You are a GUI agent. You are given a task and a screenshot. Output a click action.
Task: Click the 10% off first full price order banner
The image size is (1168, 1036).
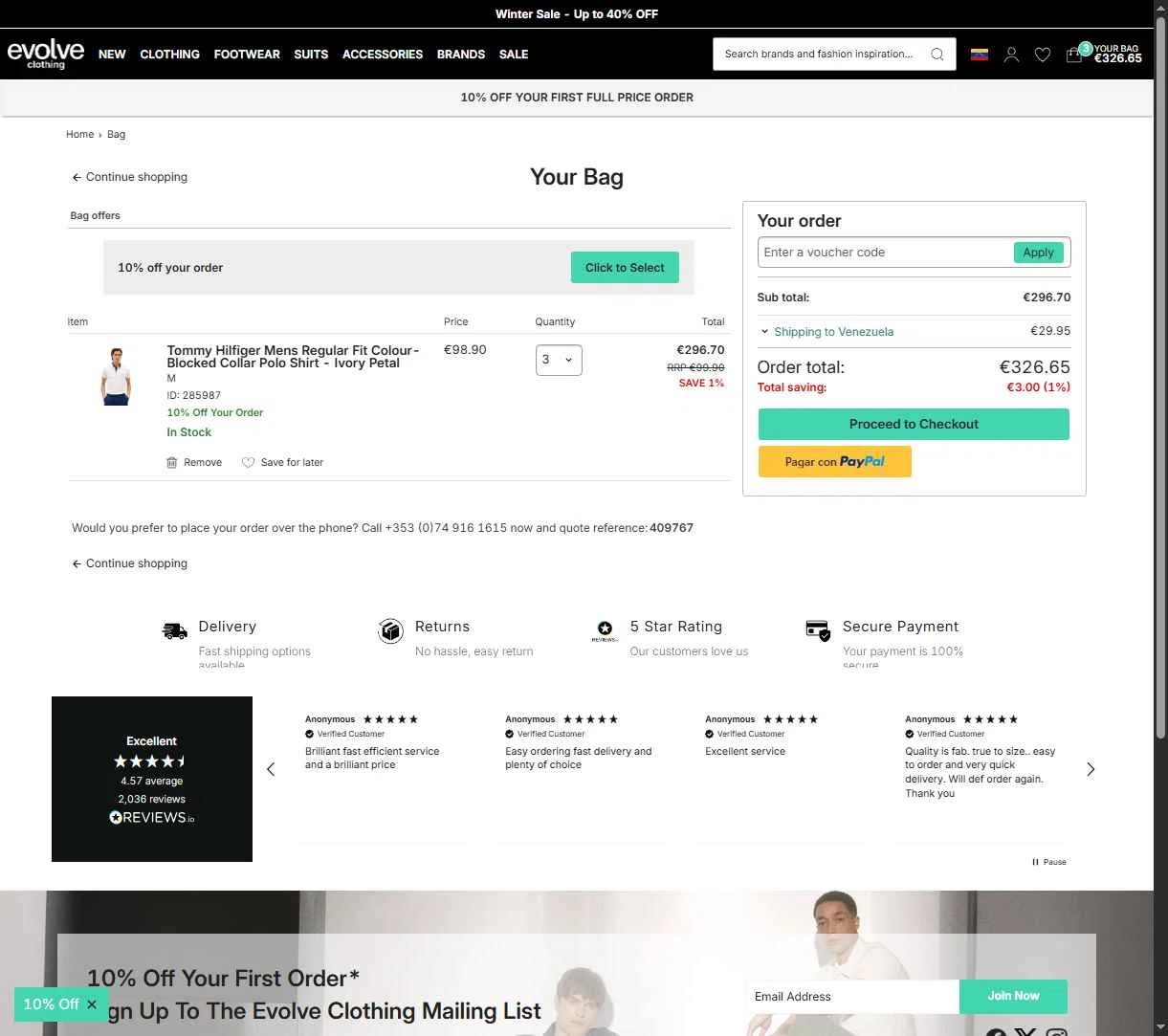point(577,98)
